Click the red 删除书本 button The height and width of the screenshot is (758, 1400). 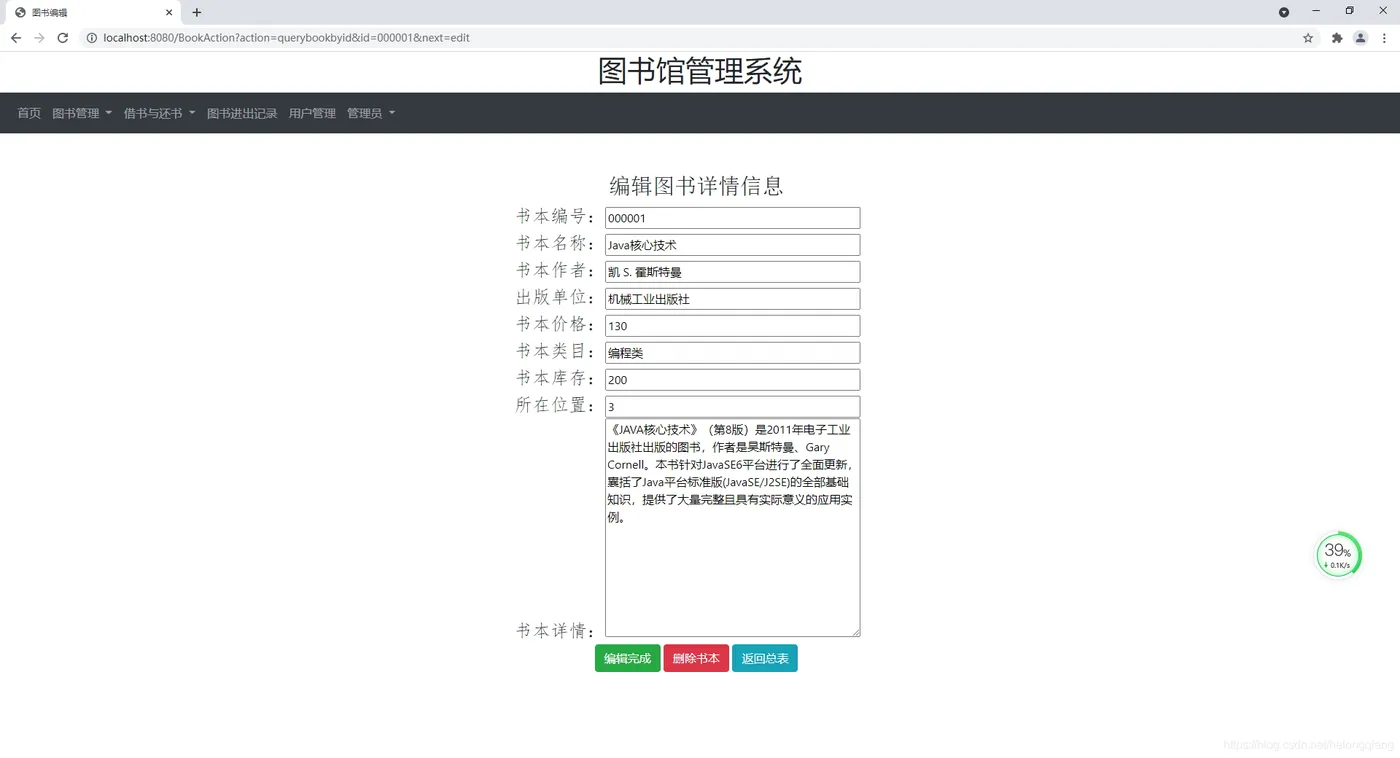point(696,658)
